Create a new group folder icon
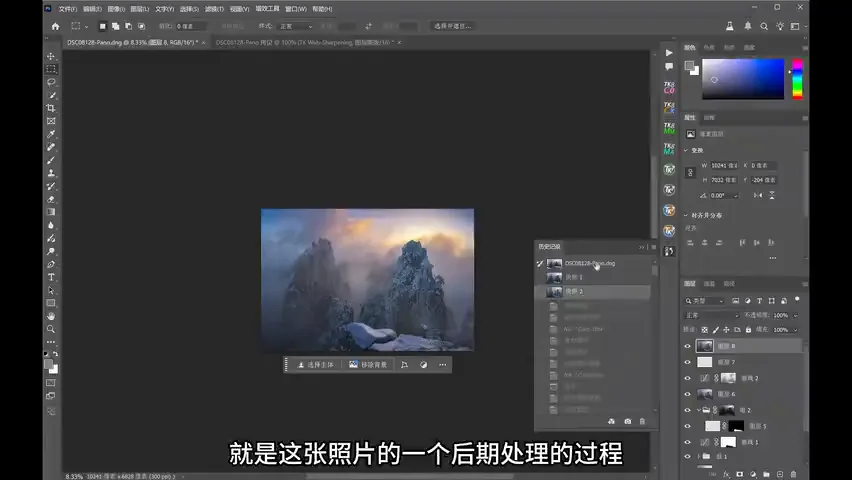 [x=766, y=474]
